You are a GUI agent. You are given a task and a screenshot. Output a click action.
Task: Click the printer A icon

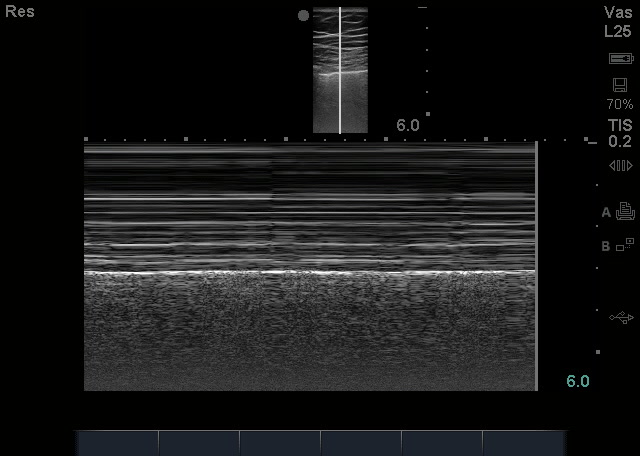point(625,211)
